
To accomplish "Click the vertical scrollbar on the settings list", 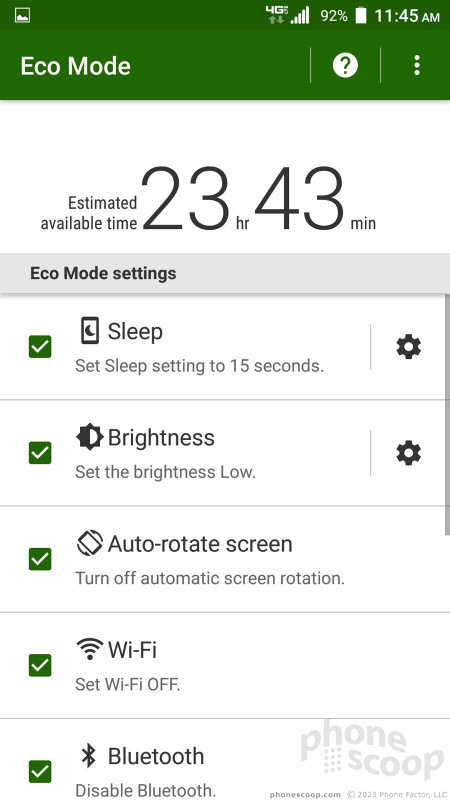I will 447,414.
